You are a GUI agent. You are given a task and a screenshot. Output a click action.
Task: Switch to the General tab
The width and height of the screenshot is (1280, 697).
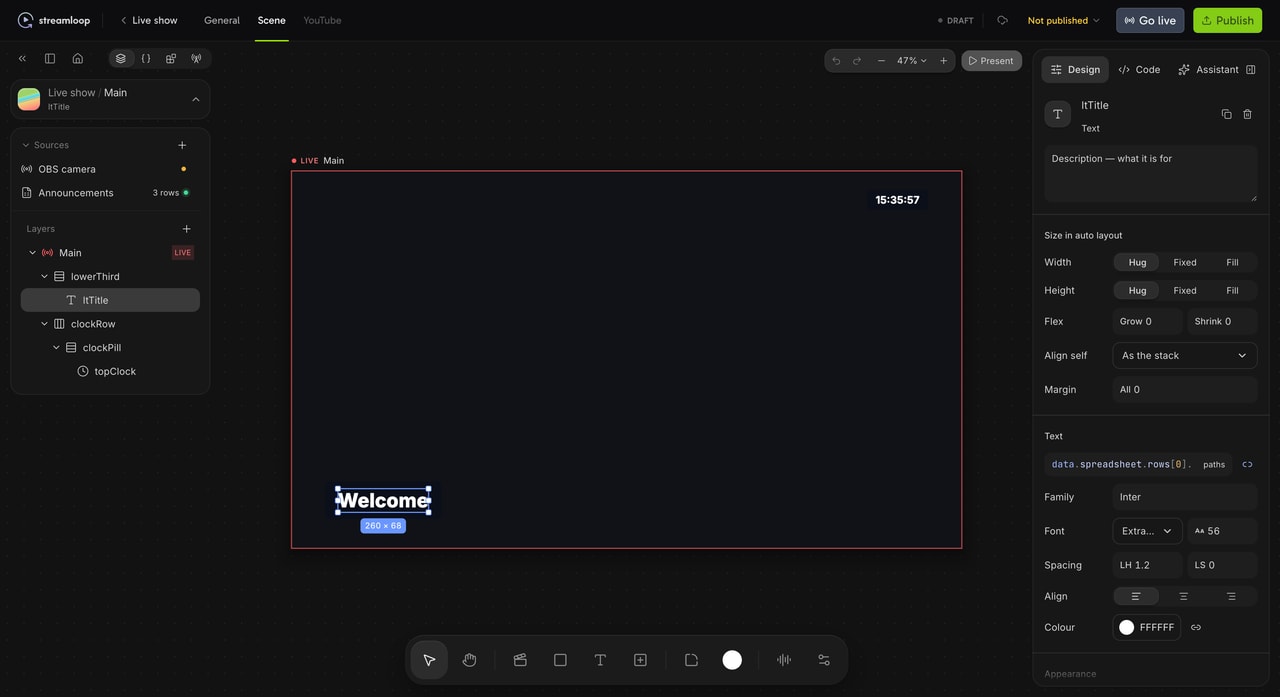click(x=222, y=20)
